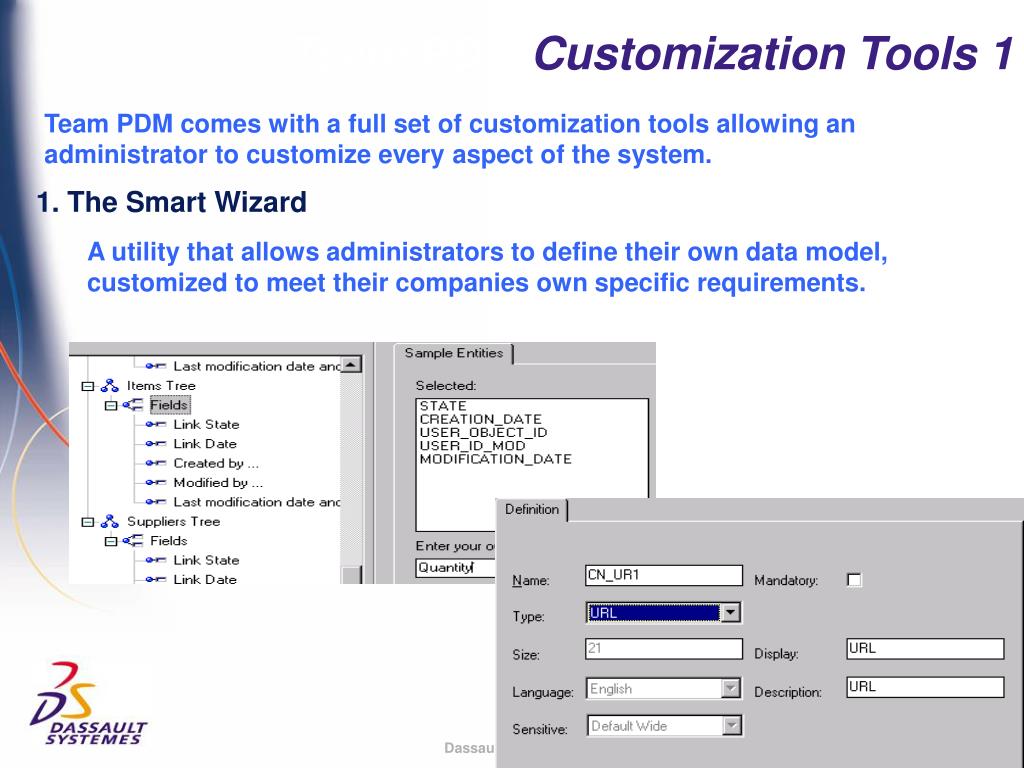Click the tree scrollbar up arrow
The image size is (1024, 768).
351,364
